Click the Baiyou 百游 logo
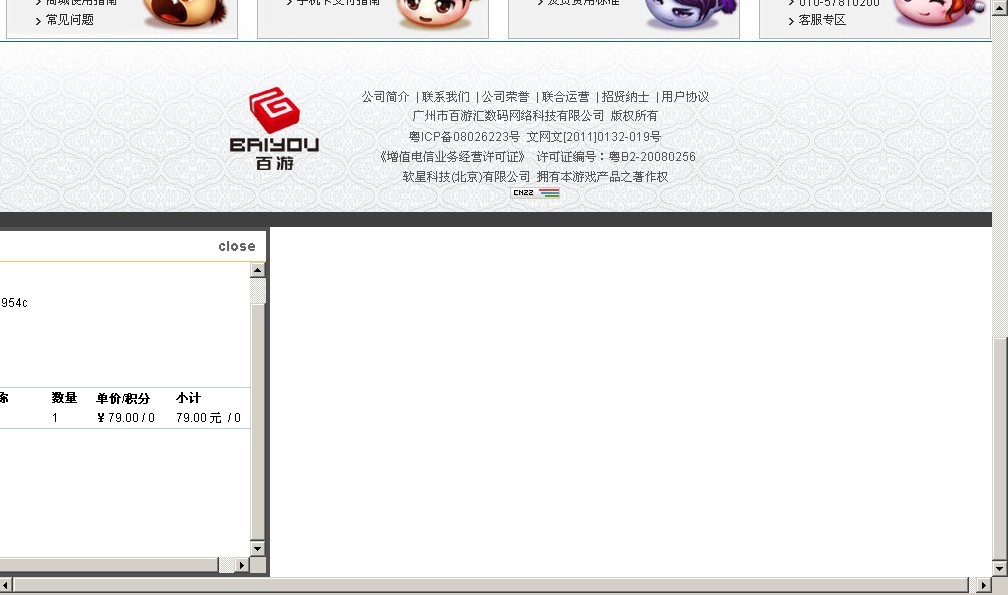 click(x=274, y=129)
